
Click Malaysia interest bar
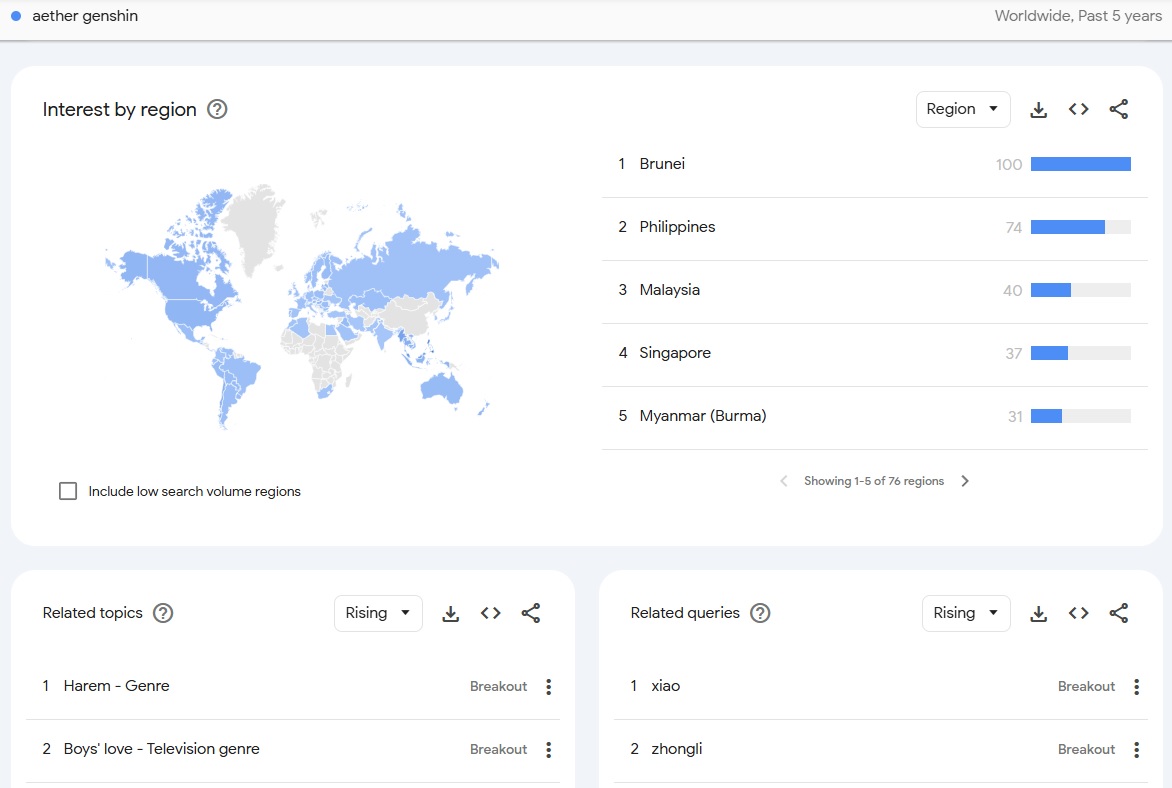(1080, 290)
